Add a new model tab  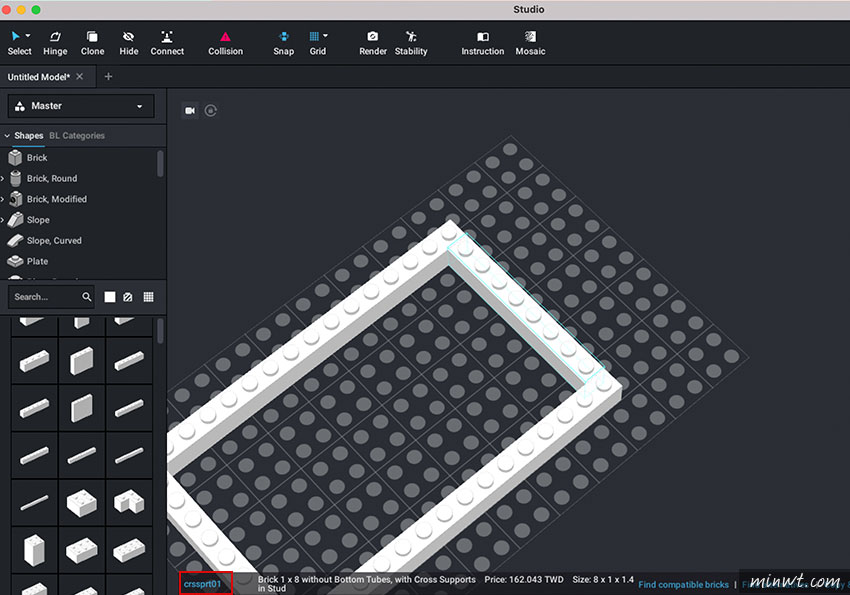pyautogui.click(x=108, y=76)
